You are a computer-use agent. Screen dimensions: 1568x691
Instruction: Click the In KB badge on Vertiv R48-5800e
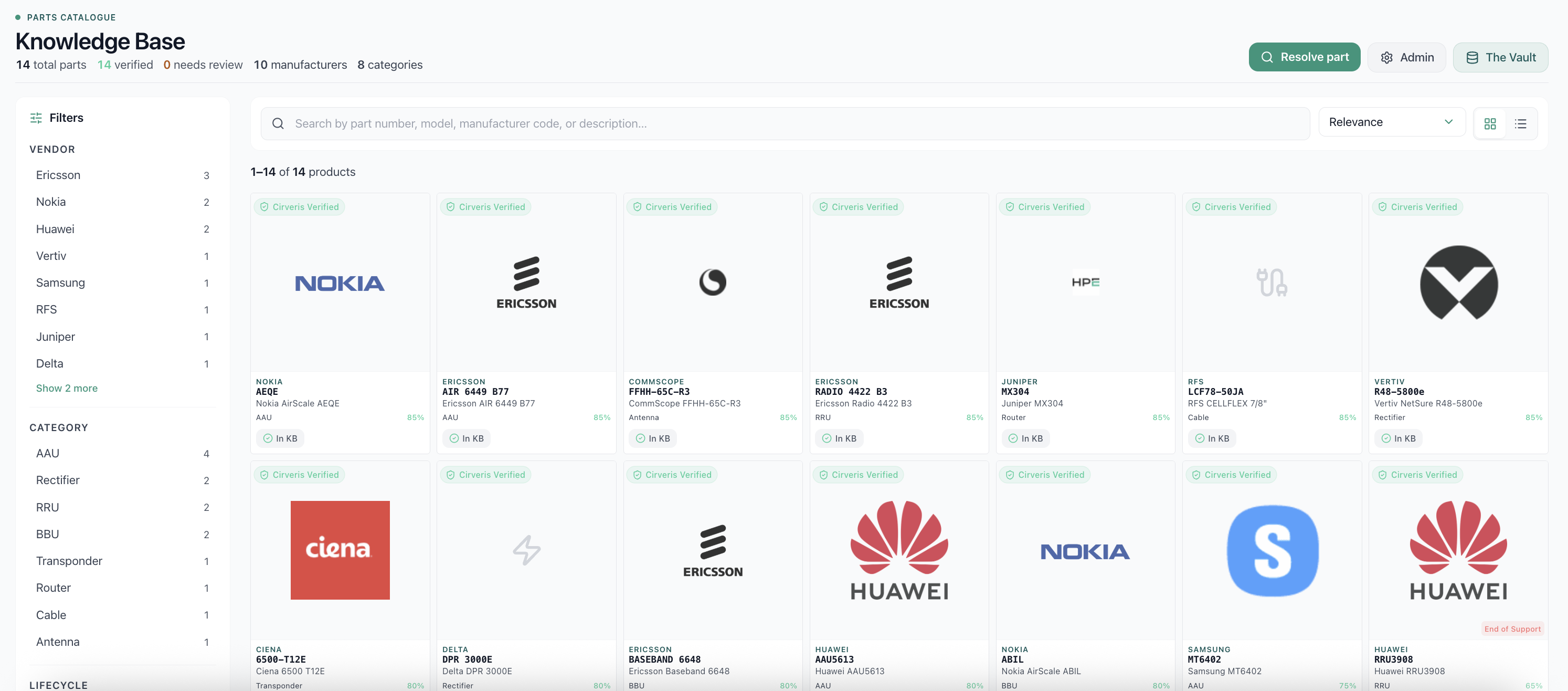tap(1398, 438)
